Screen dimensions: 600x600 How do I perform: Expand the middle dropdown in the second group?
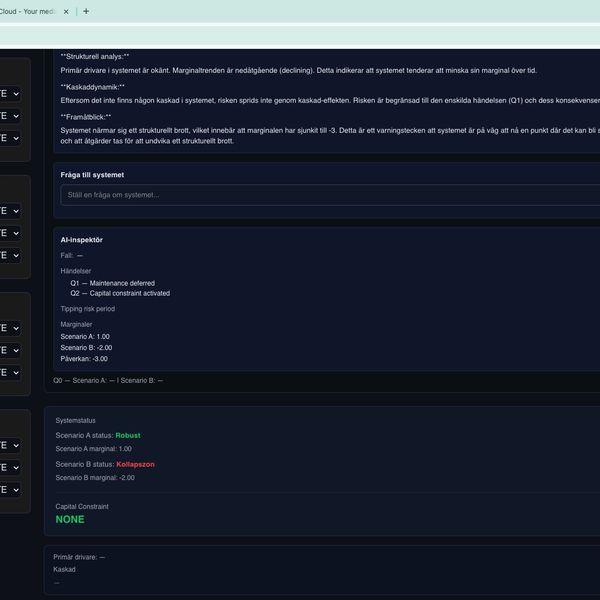9,233
